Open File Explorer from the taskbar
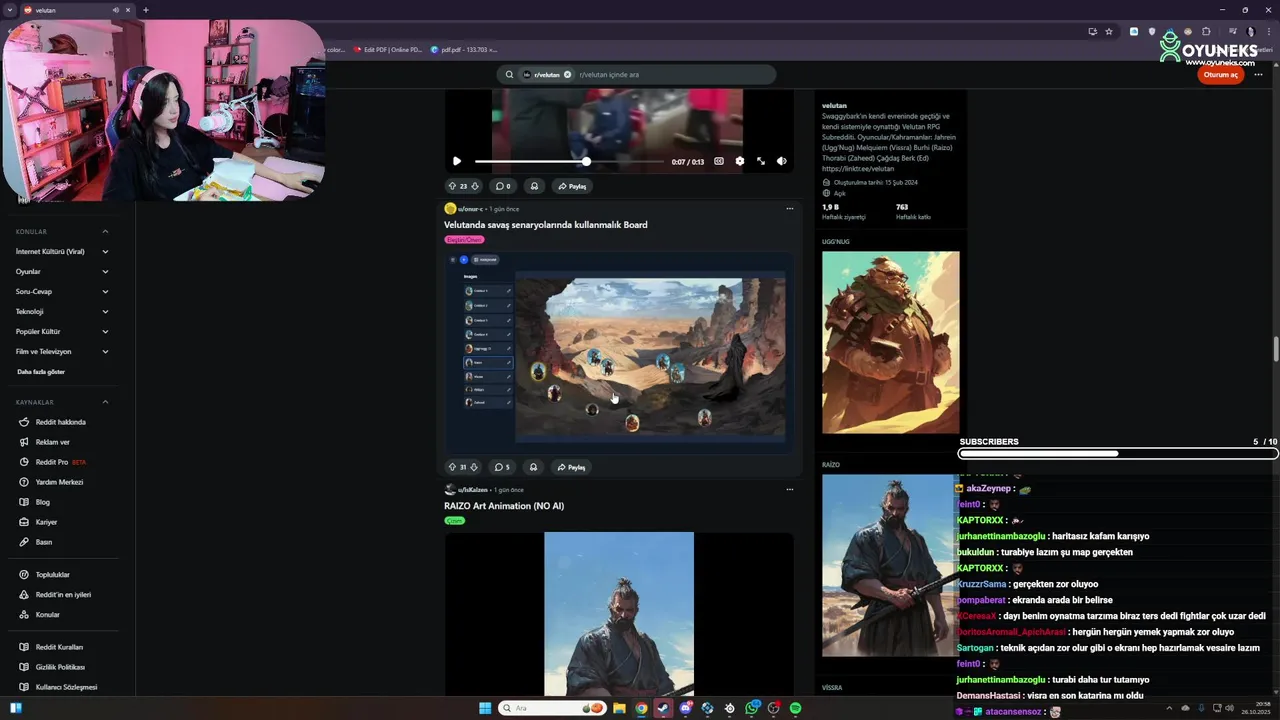Image resolution: width=1280 pixels, height=720 pixels. 619,708
